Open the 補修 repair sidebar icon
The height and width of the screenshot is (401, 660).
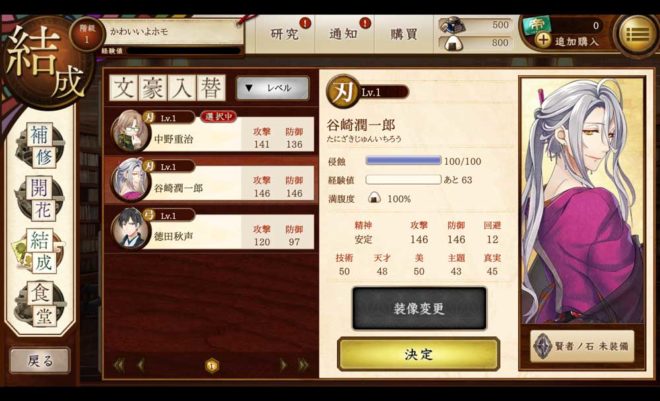[x=40, y=145]
